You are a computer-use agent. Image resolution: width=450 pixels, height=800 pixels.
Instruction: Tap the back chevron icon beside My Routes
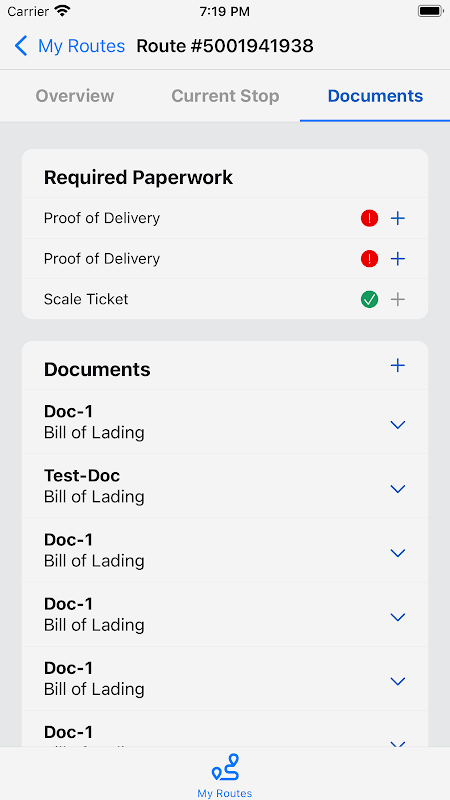(20, 46)
